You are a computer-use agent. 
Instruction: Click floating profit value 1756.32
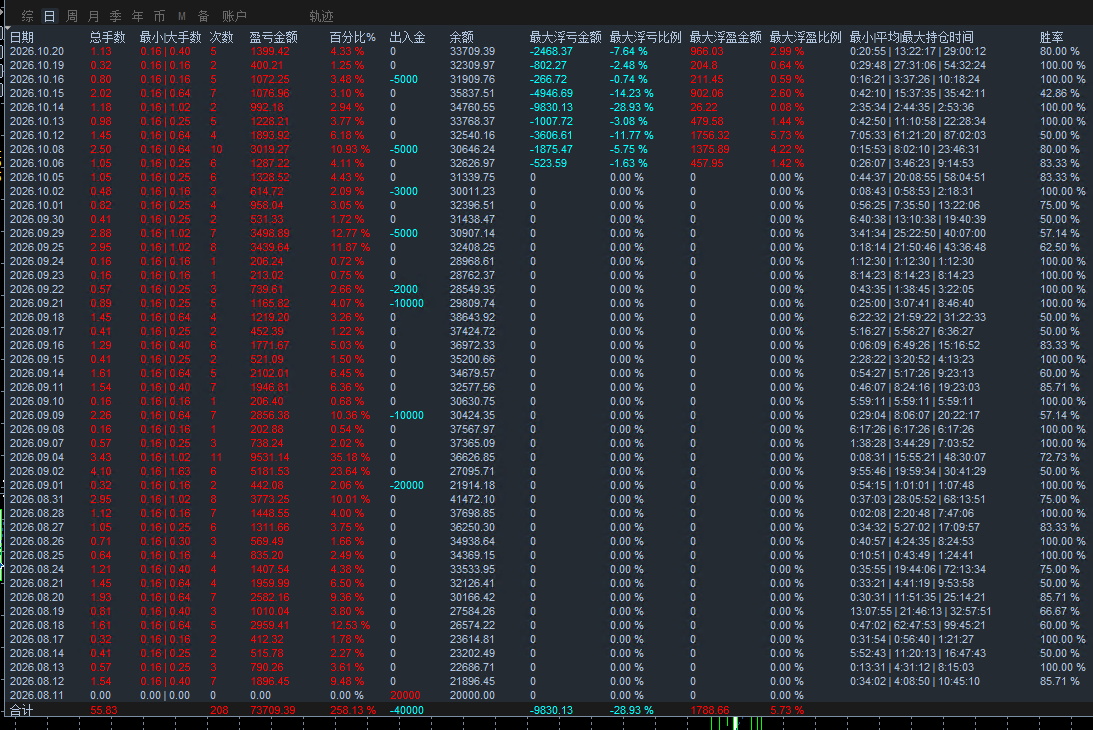coord(710,135)
